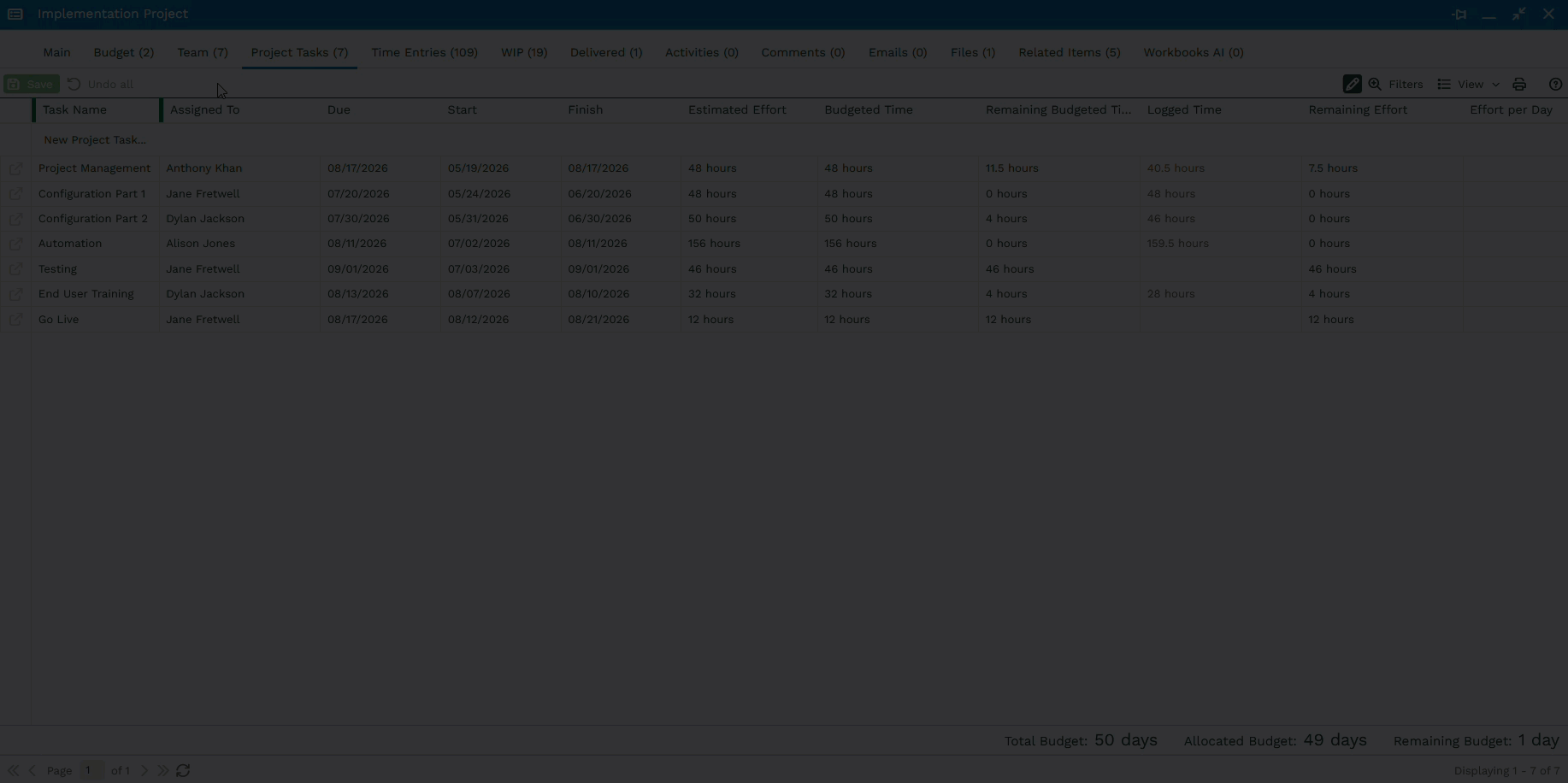Toggle the grid edit mode pencil icon
1568x783 pixels.
click(x=1352, y=84)
